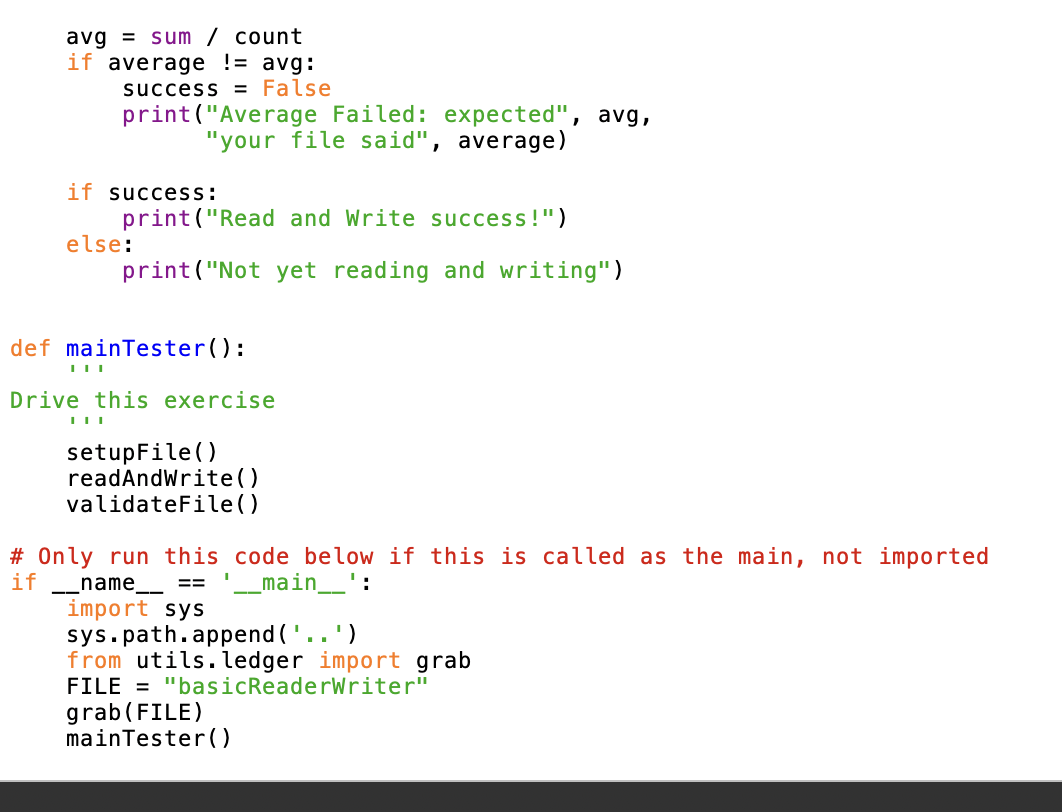Screen dimensions: 1062x812
Task: Click the mainTester function name
Action: [x=135, y=348]
